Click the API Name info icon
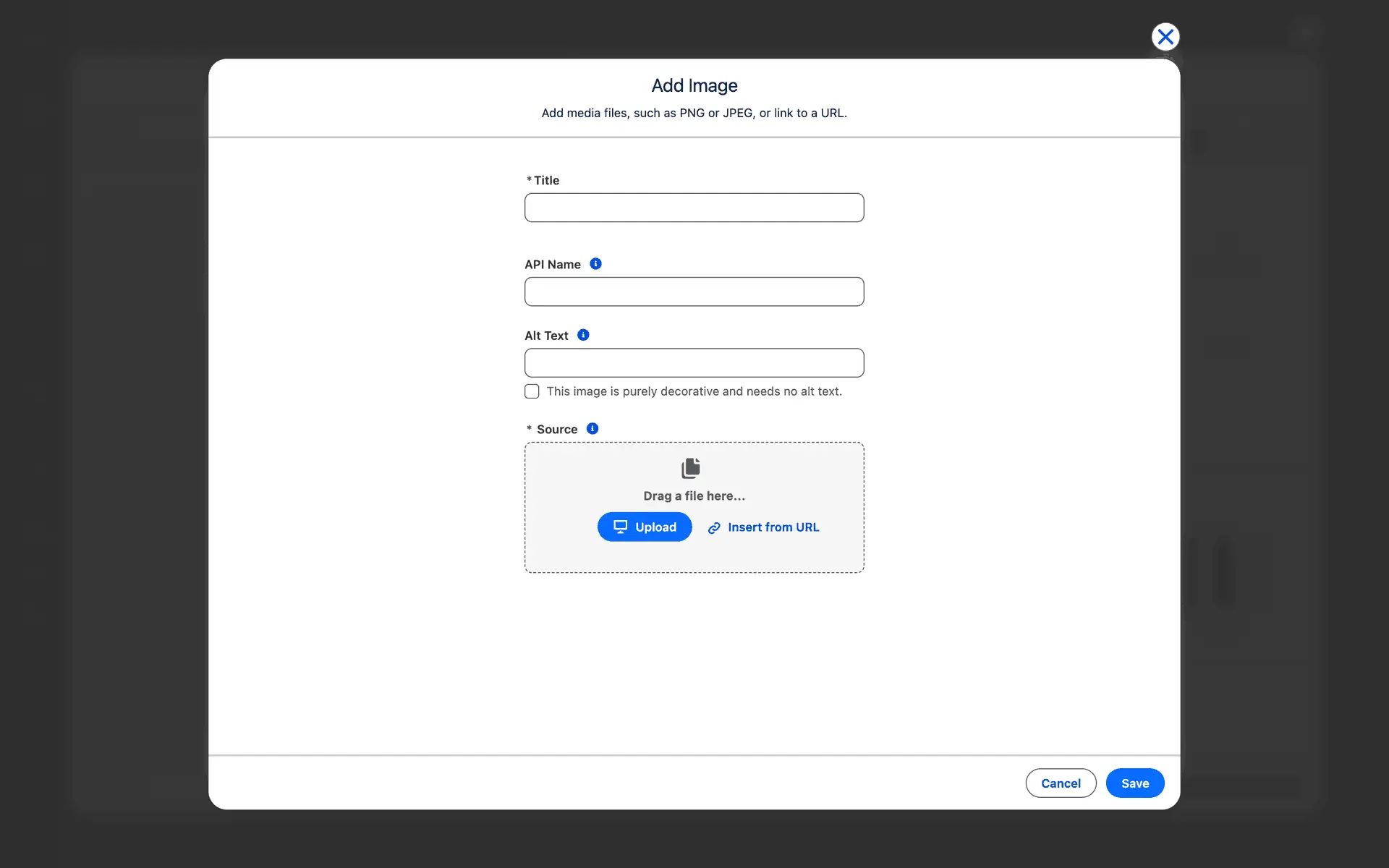The height and width of the screenshot is (868, 1389). pos(595,264)
